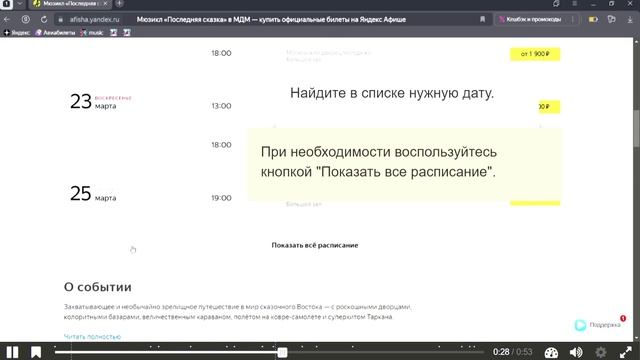Expand the tab list dropdown arrow
Viewport: 640px width, 360px height.
20,4
